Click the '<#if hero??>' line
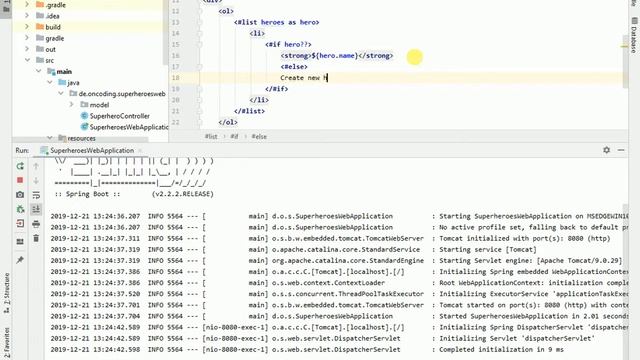The height and width of the screenshot is (360, 640). (x=288, y=44)
